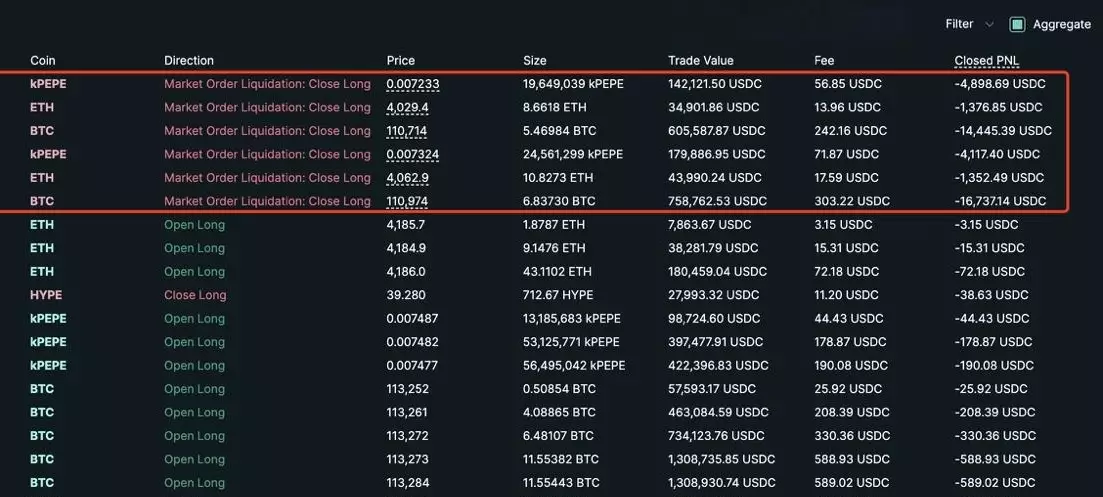The image size is (1103, 497).
Task: Sort by the Price column header
Action: [x=400, y=61]
